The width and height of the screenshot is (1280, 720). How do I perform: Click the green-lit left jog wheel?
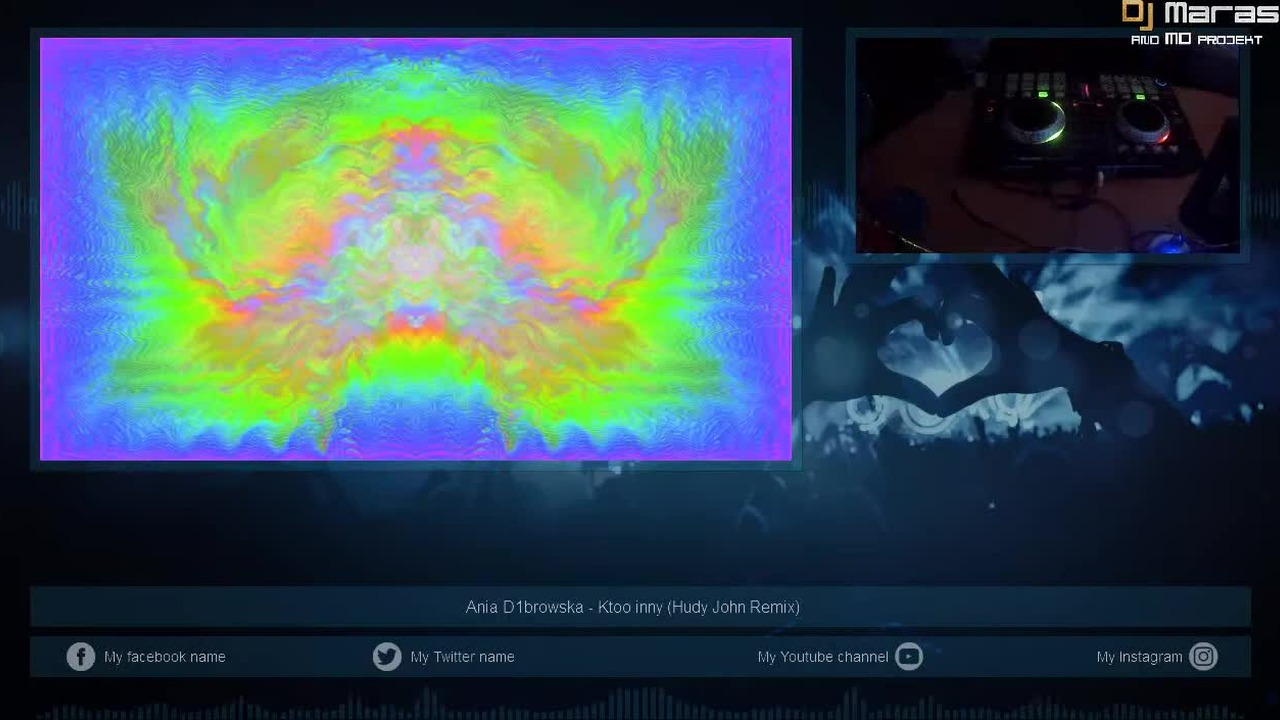click(1034, 122)
